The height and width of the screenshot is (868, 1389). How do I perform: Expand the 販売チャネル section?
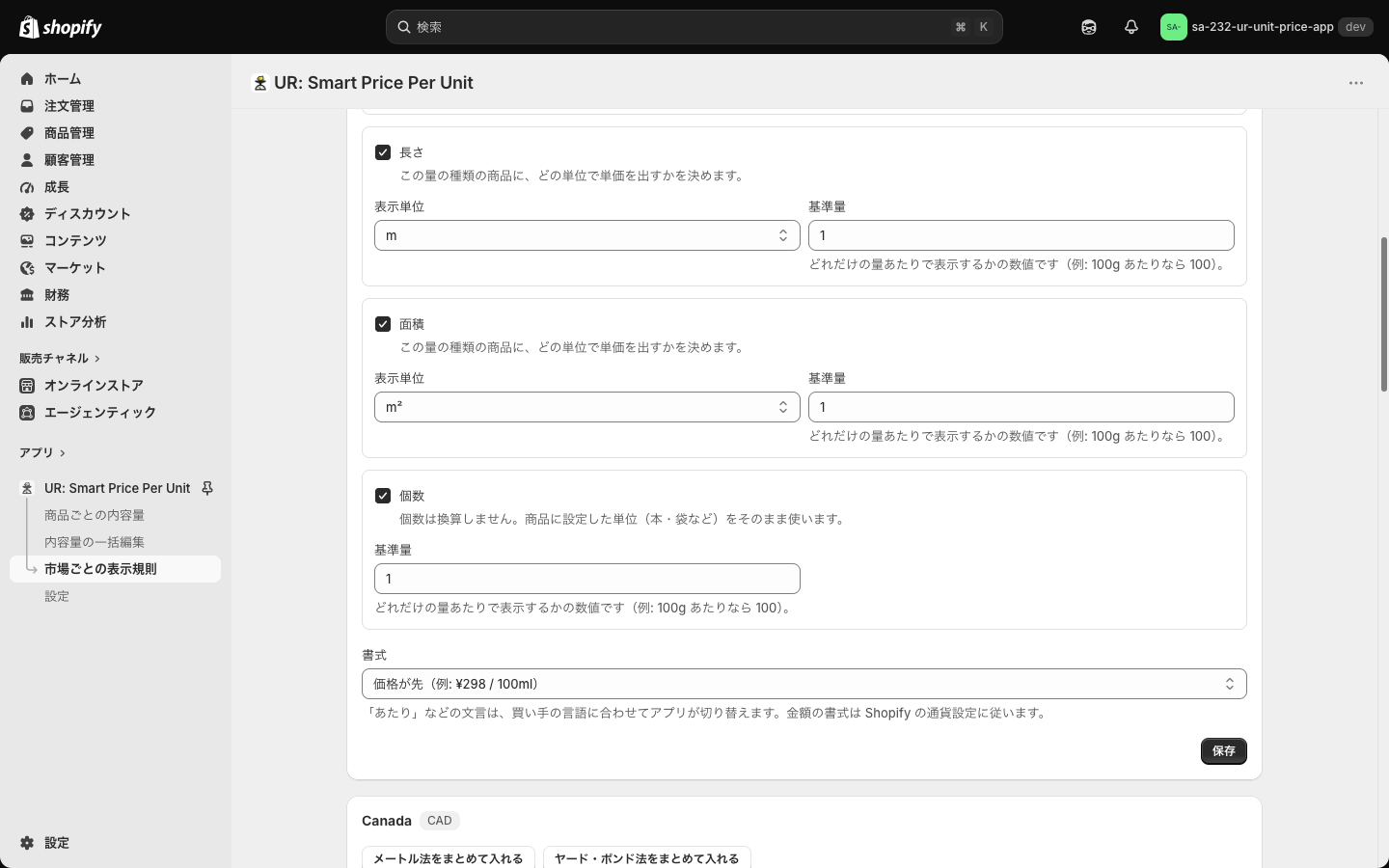[60, 358]
